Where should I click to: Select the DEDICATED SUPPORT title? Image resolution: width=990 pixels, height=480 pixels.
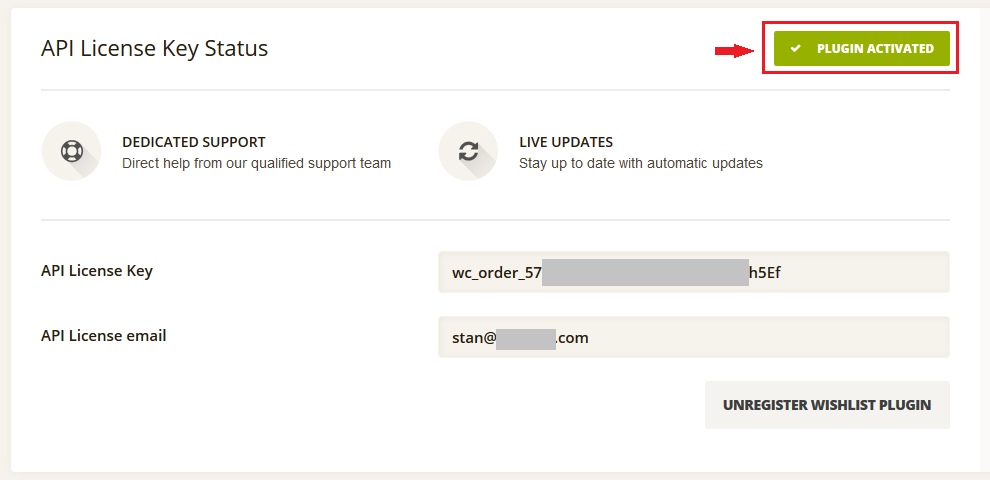click(194, 142)
